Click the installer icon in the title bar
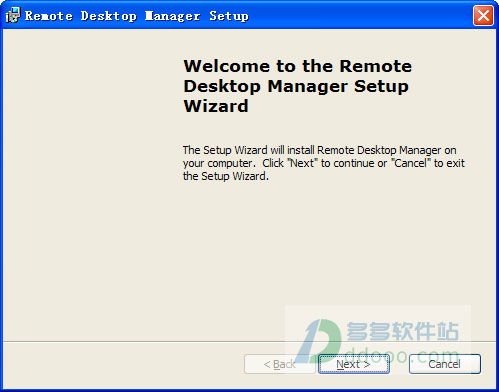Image resolution: width=499 pixels, height=392 pixels. click(13, 16)
